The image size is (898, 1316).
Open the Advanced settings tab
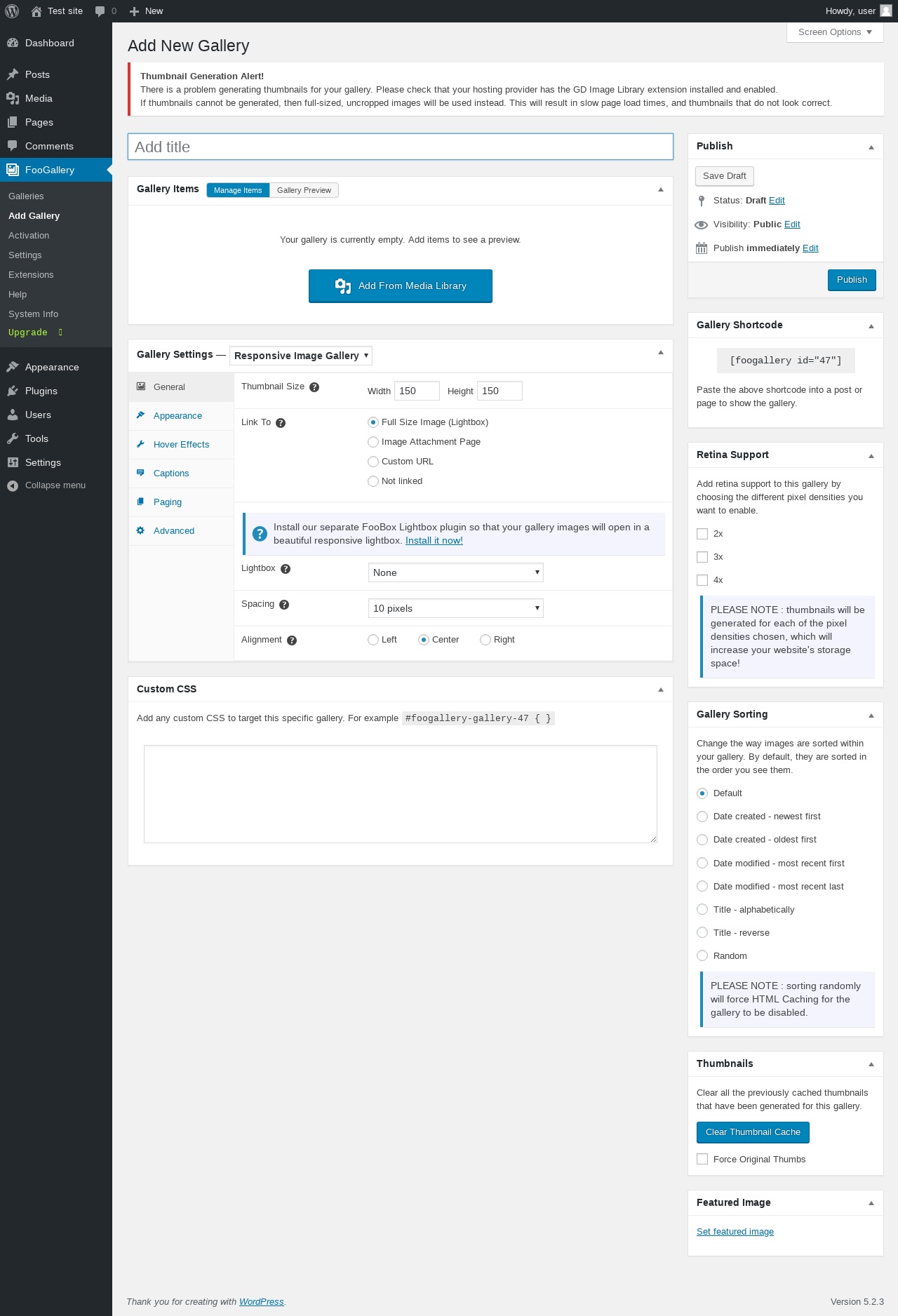click(x=181, y=531)
